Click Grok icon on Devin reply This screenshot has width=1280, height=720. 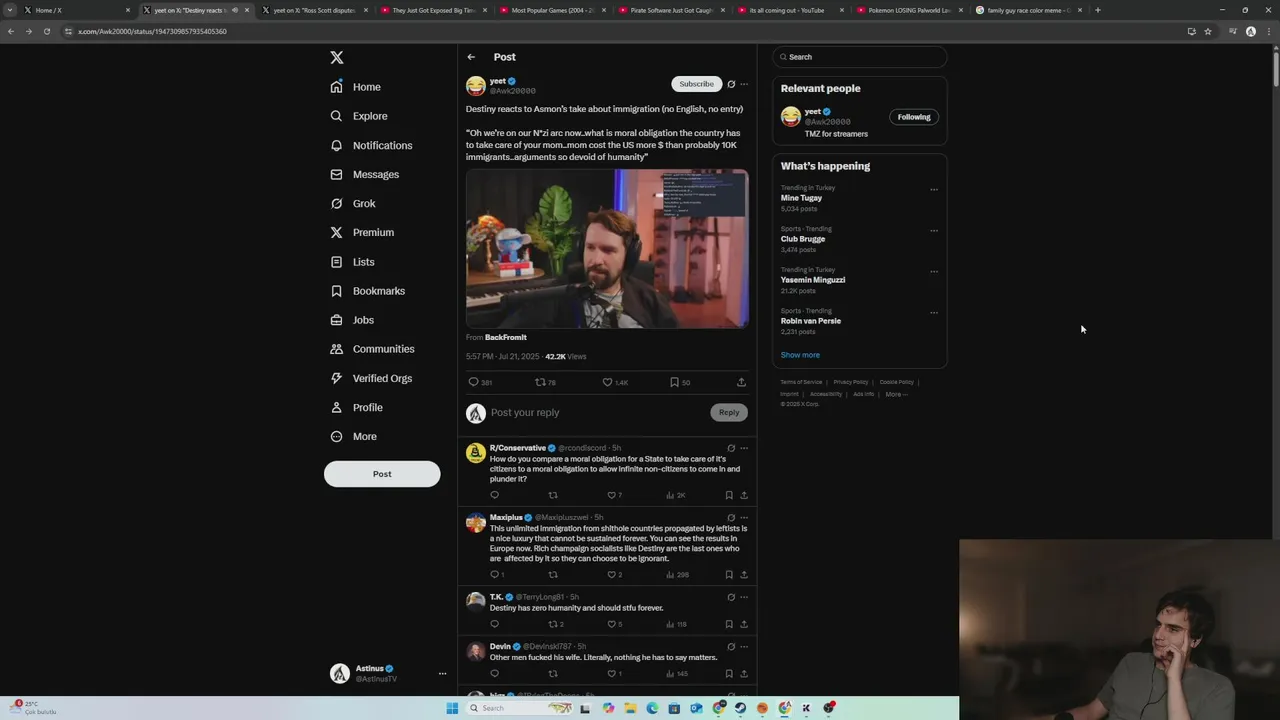[x=731, y=647]
